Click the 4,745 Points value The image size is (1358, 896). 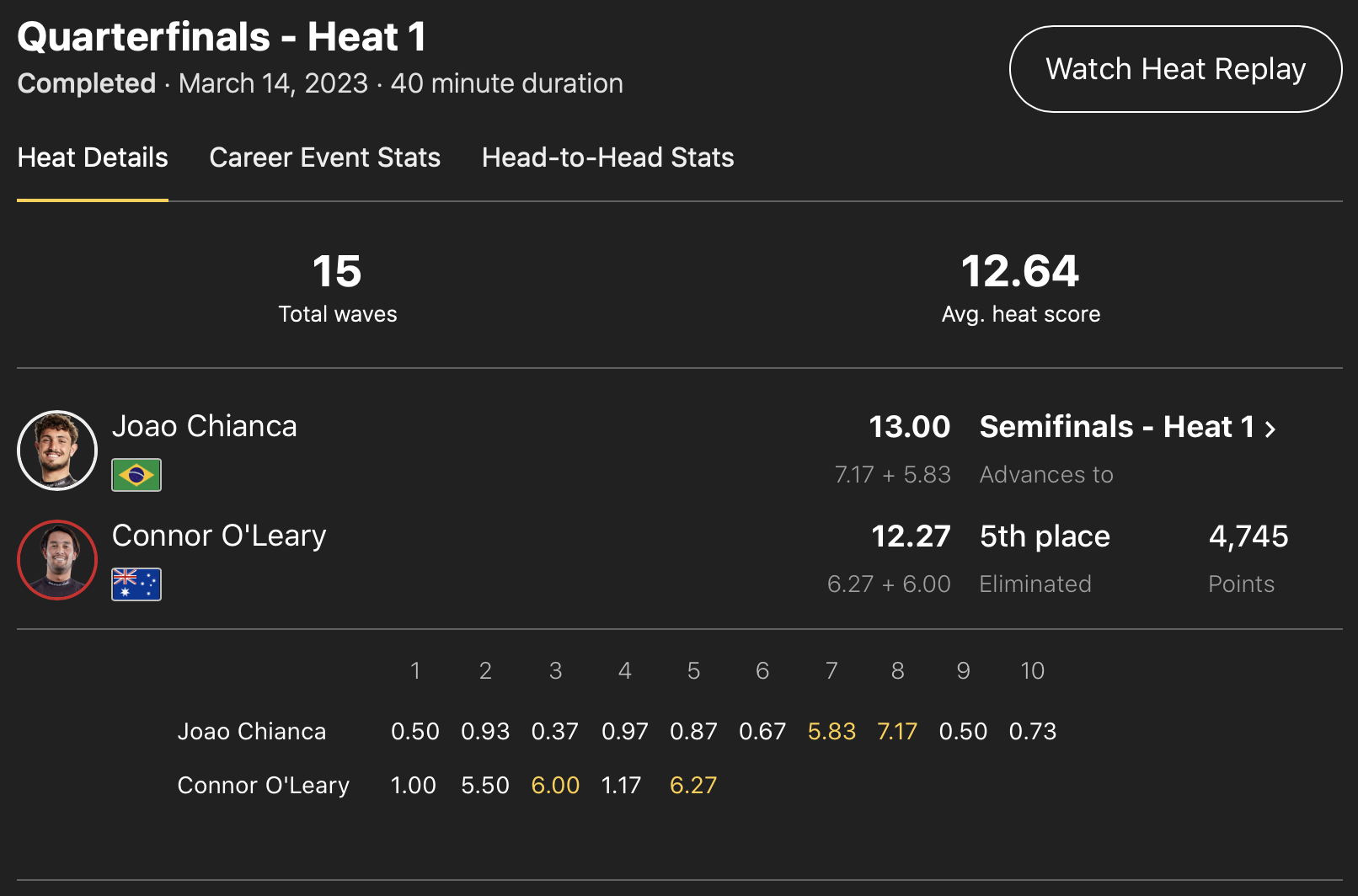click(1248, 536)
